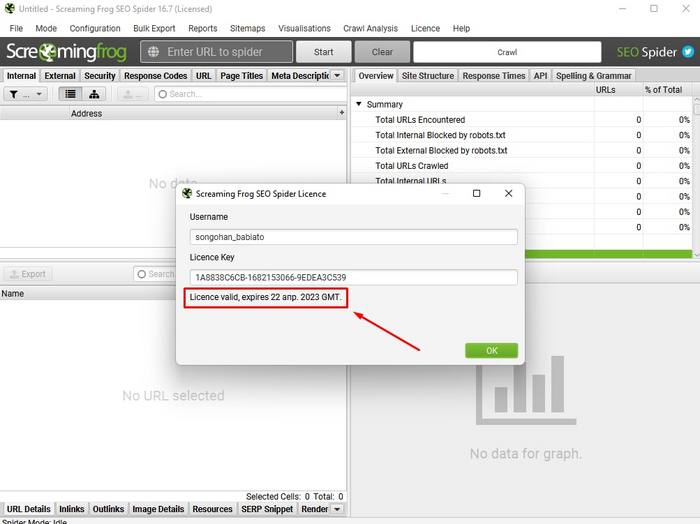Select the Resources tab

pyautogui.click(x=212, y=509)
